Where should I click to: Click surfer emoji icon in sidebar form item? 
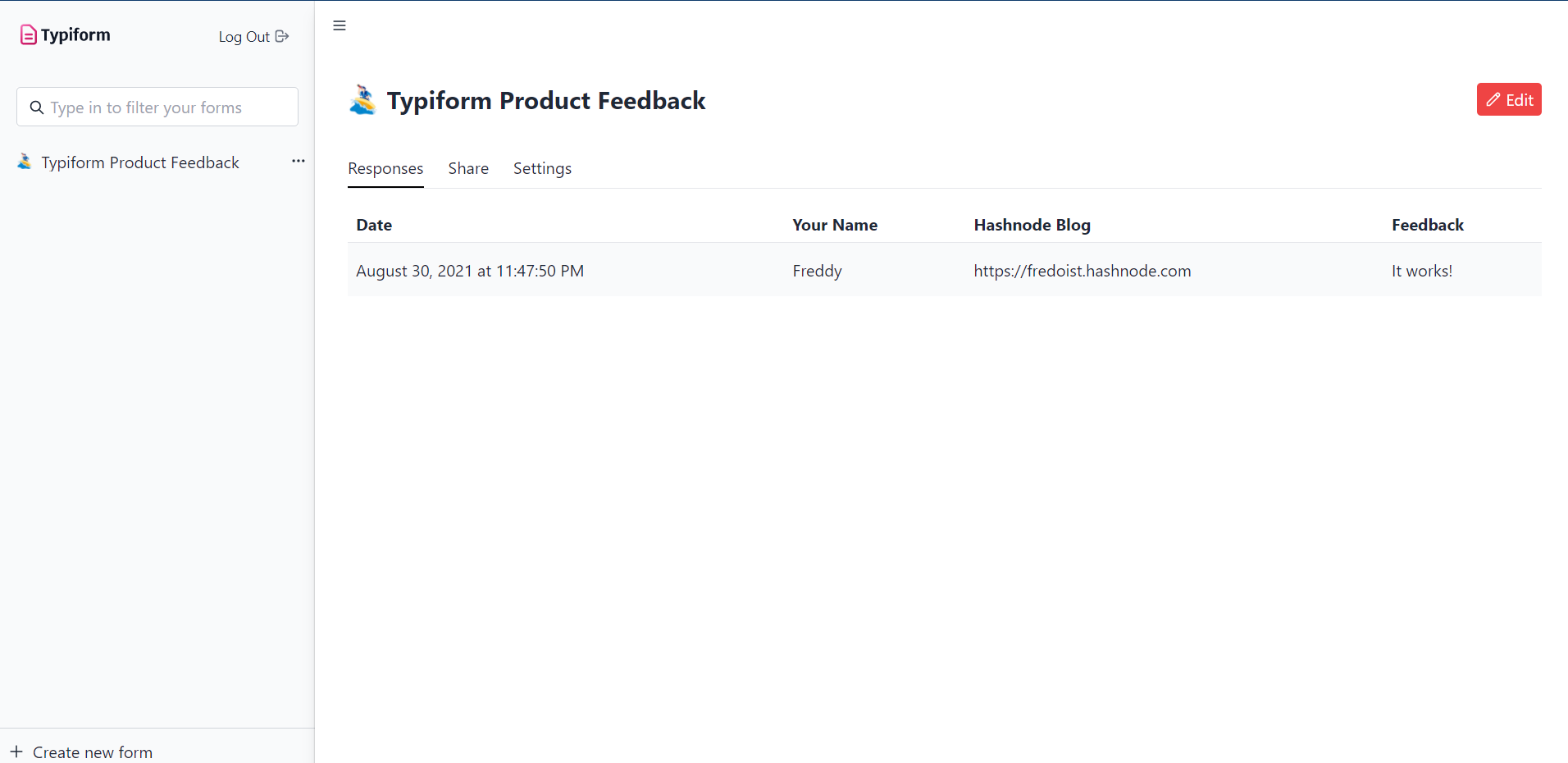(x=25, y=162)
